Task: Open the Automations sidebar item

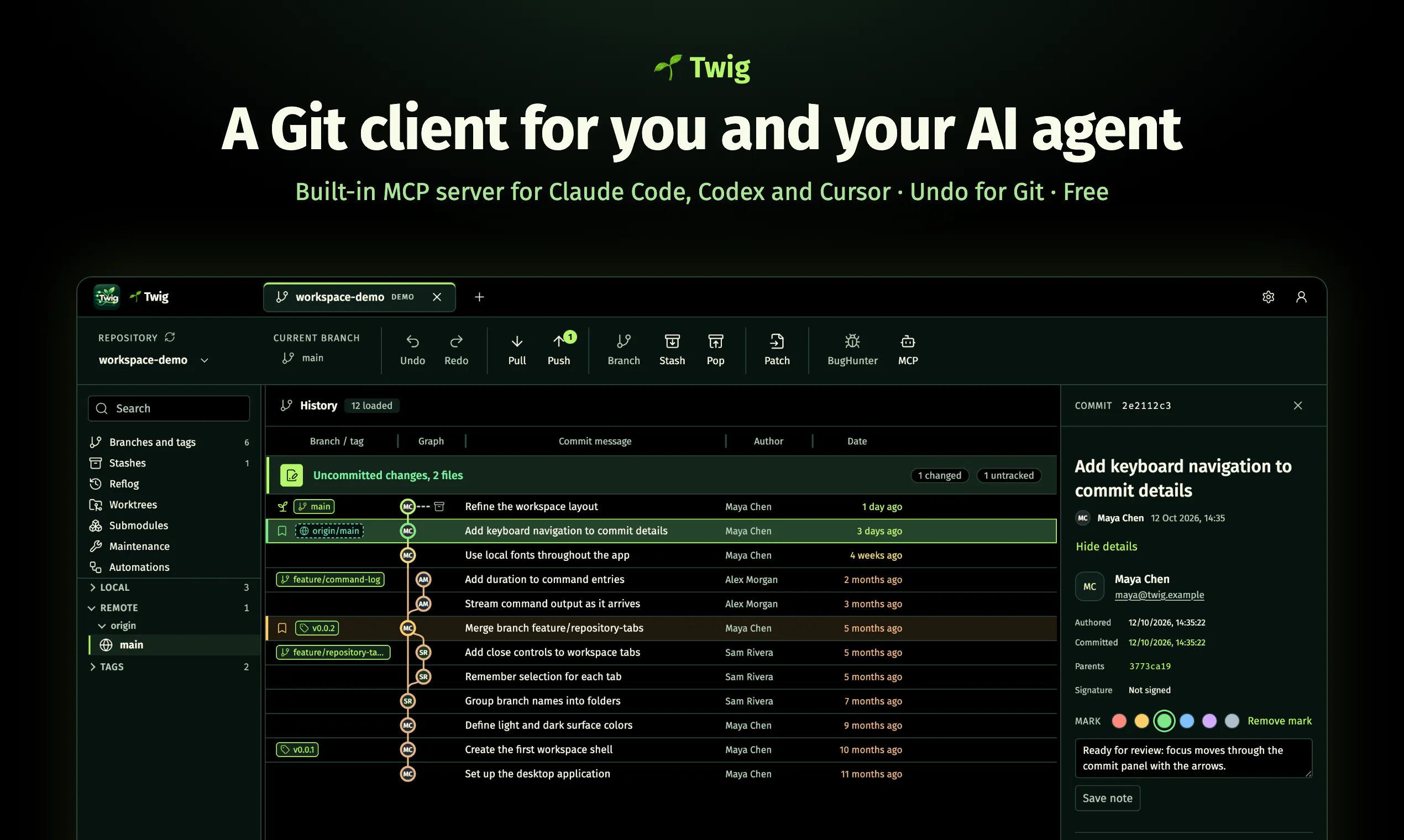Action: (169, 567)
